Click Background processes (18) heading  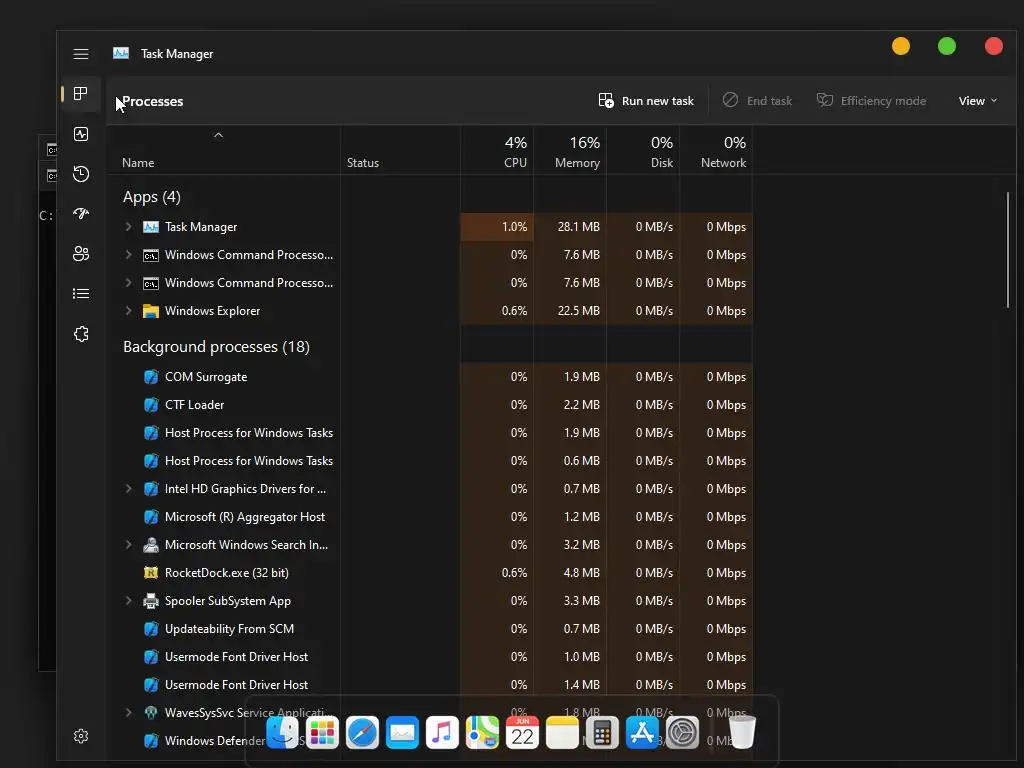[x=216, y=347]
